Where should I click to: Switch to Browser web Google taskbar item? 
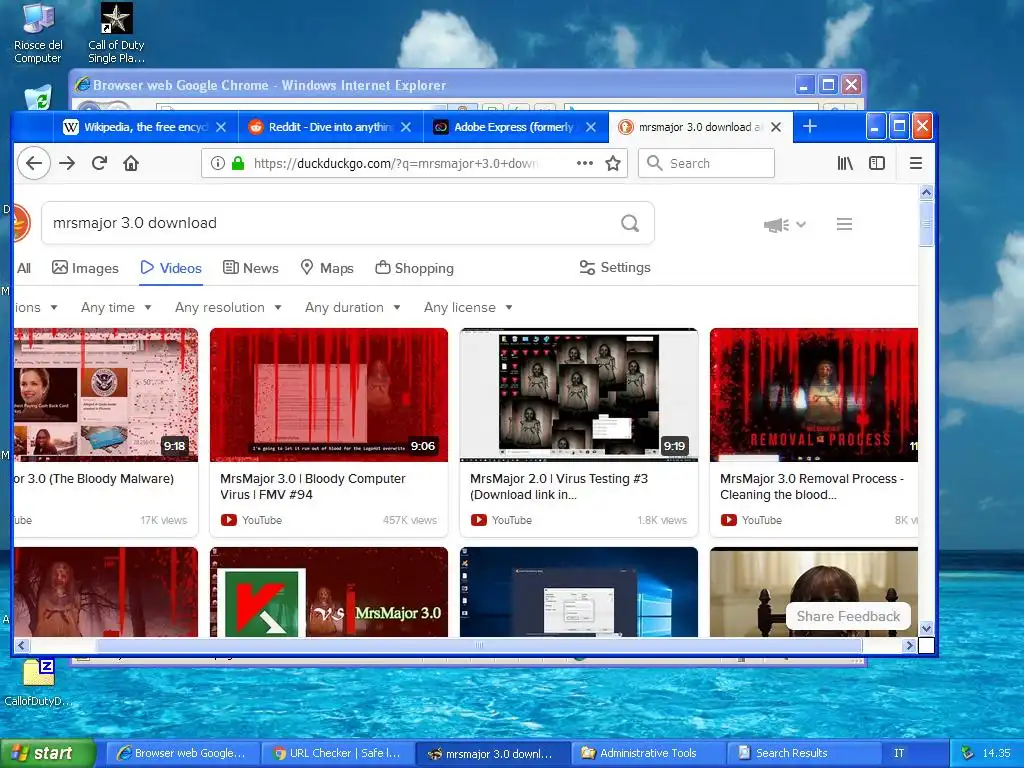click(x=182, y=753)
